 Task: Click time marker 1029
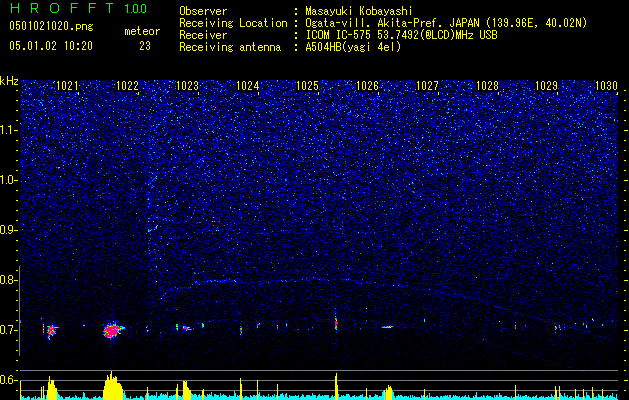coord(547,86)
